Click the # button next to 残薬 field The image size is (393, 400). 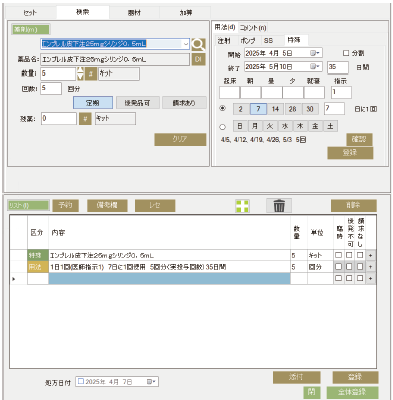pyautogui.click(x=85, y=119)
